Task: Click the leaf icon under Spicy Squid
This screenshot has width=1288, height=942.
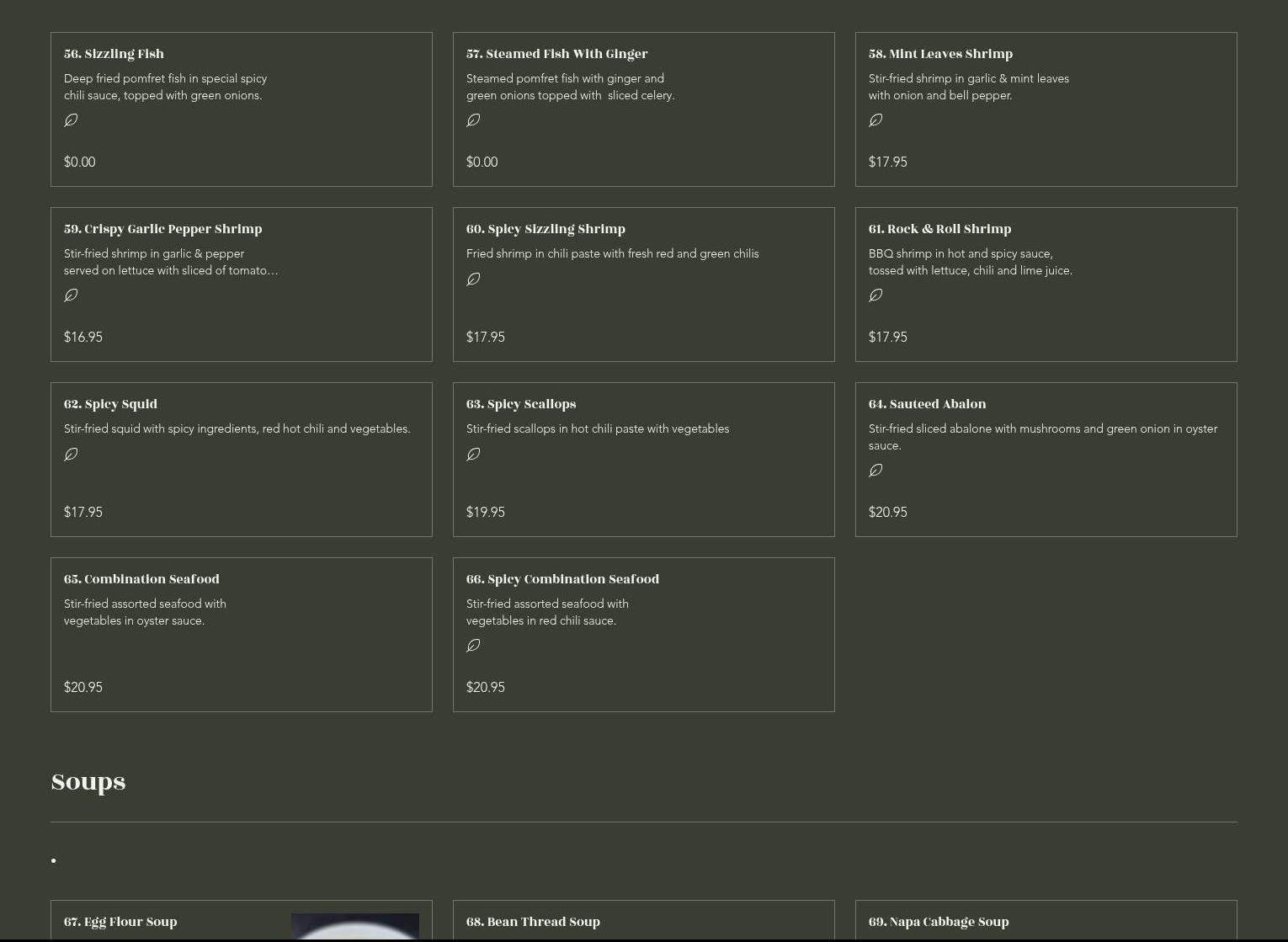Action: 72,455
